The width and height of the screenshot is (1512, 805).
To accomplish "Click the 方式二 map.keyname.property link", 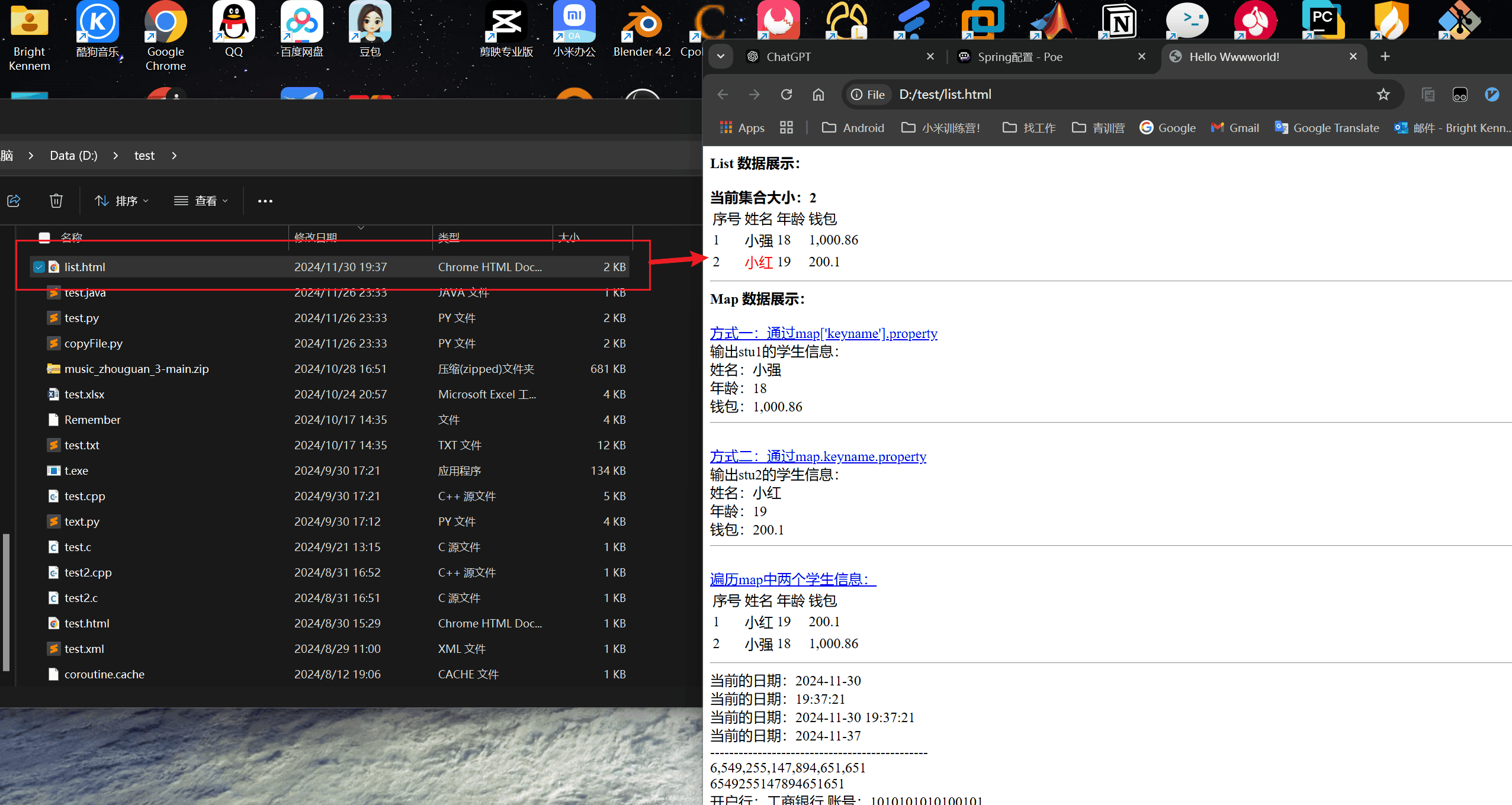I will [817, 456].
